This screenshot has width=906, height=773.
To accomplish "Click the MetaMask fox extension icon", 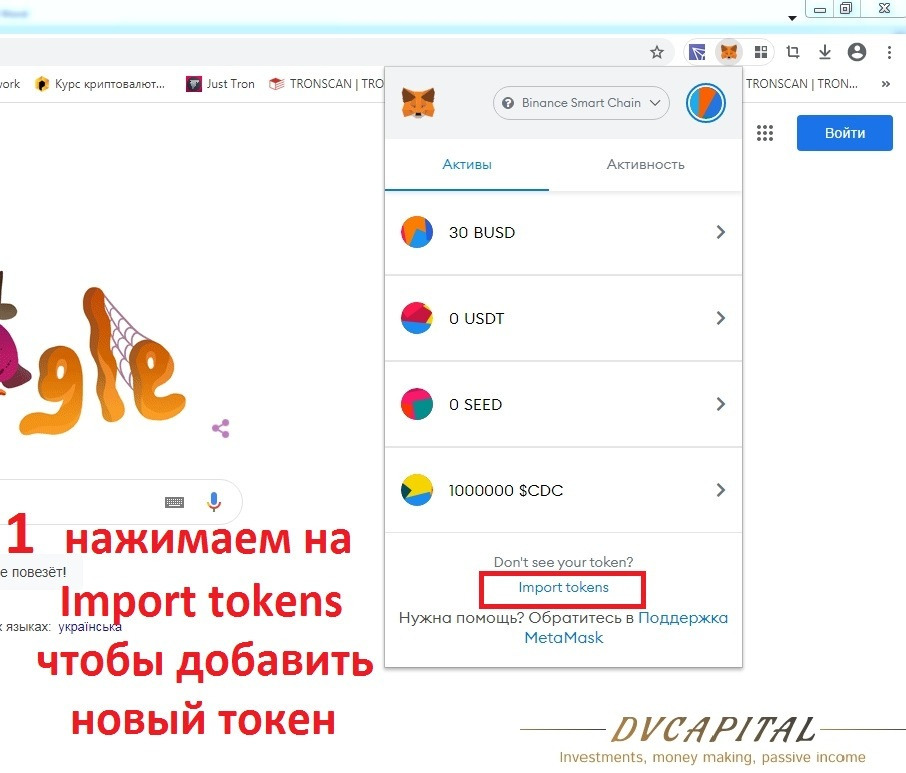I will pyautogui.click(x=729, y=53).
